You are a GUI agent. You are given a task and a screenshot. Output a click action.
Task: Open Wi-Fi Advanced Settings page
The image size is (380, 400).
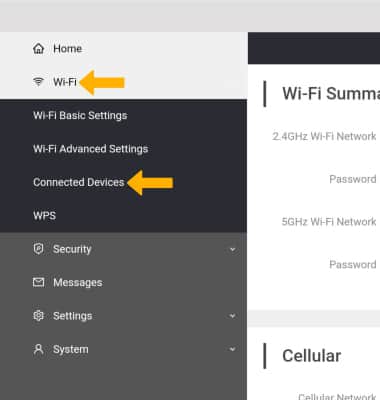tap(90, 149)
